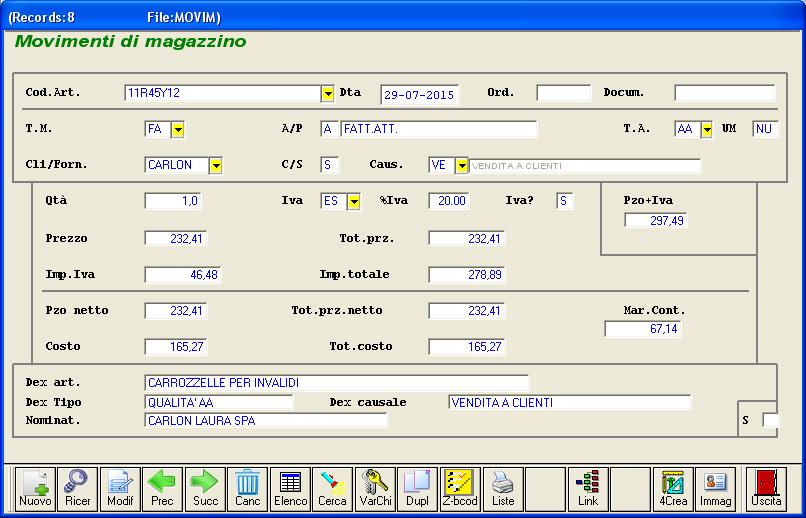The height and width of the screenshot is (518, 806).
Task: Toggle the Z-bcod toolbar button
Action: (x=460, y=488)
